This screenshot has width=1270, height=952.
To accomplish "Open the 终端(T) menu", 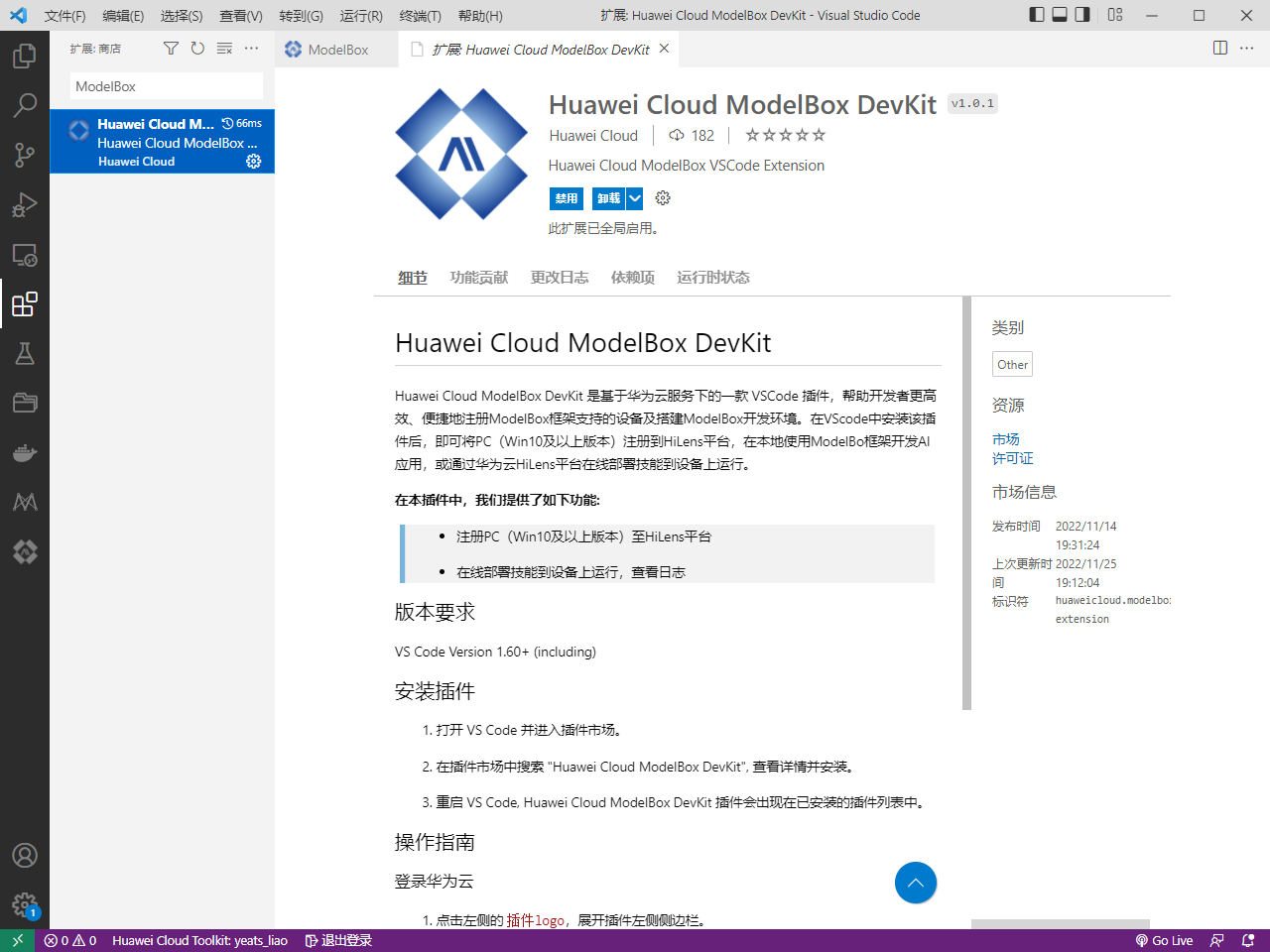I will pos(421,16).
